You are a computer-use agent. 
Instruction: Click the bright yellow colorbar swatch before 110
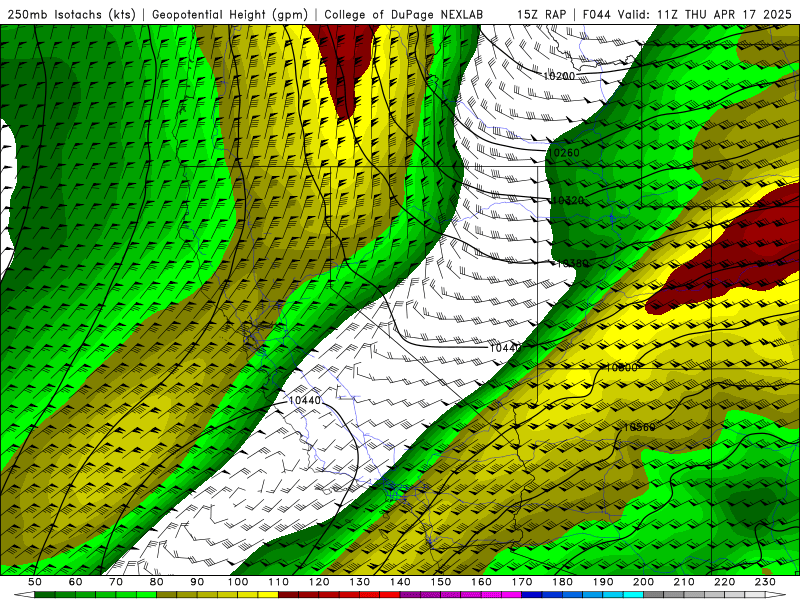[x=268, y=595]
